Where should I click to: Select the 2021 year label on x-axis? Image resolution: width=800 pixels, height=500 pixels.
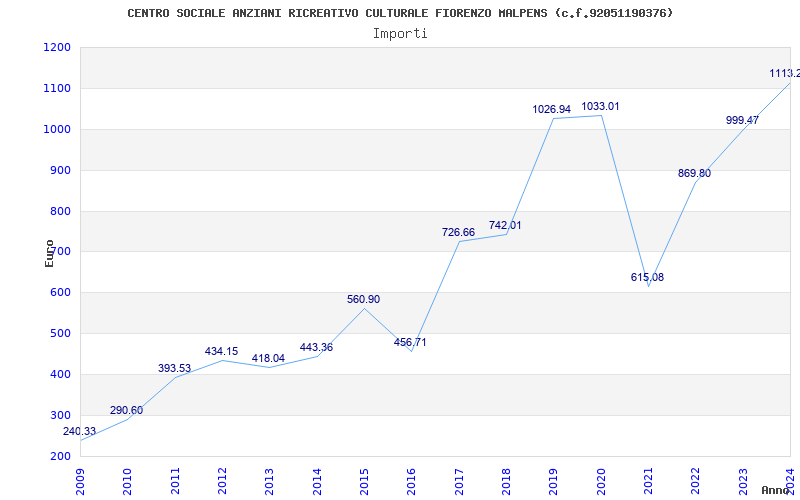648,479
